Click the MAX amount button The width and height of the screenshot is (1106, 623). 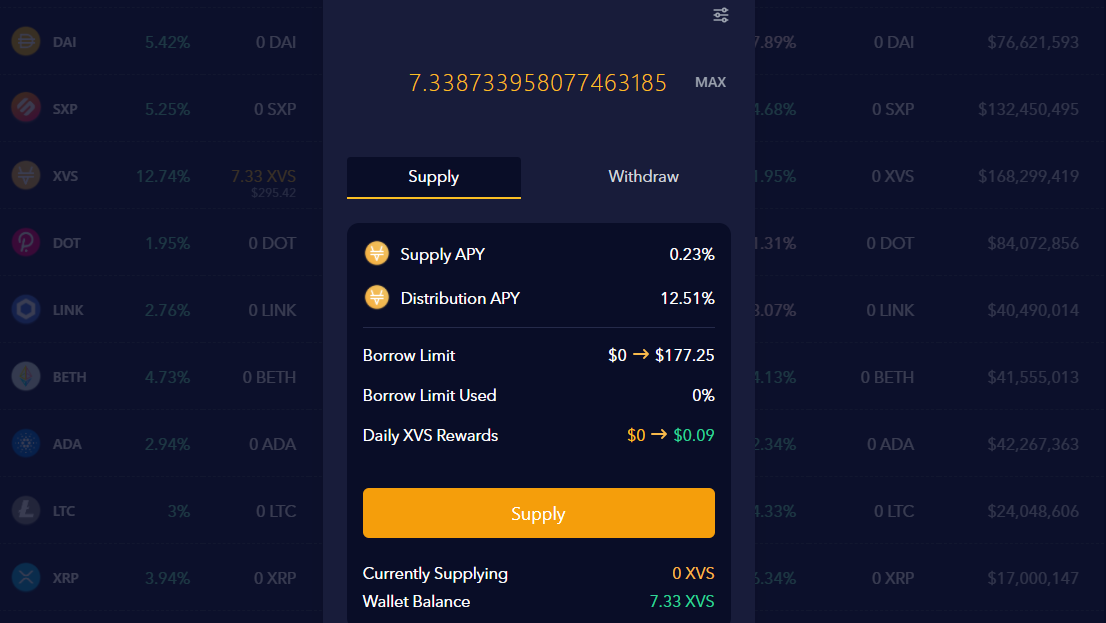click(710, 83)
